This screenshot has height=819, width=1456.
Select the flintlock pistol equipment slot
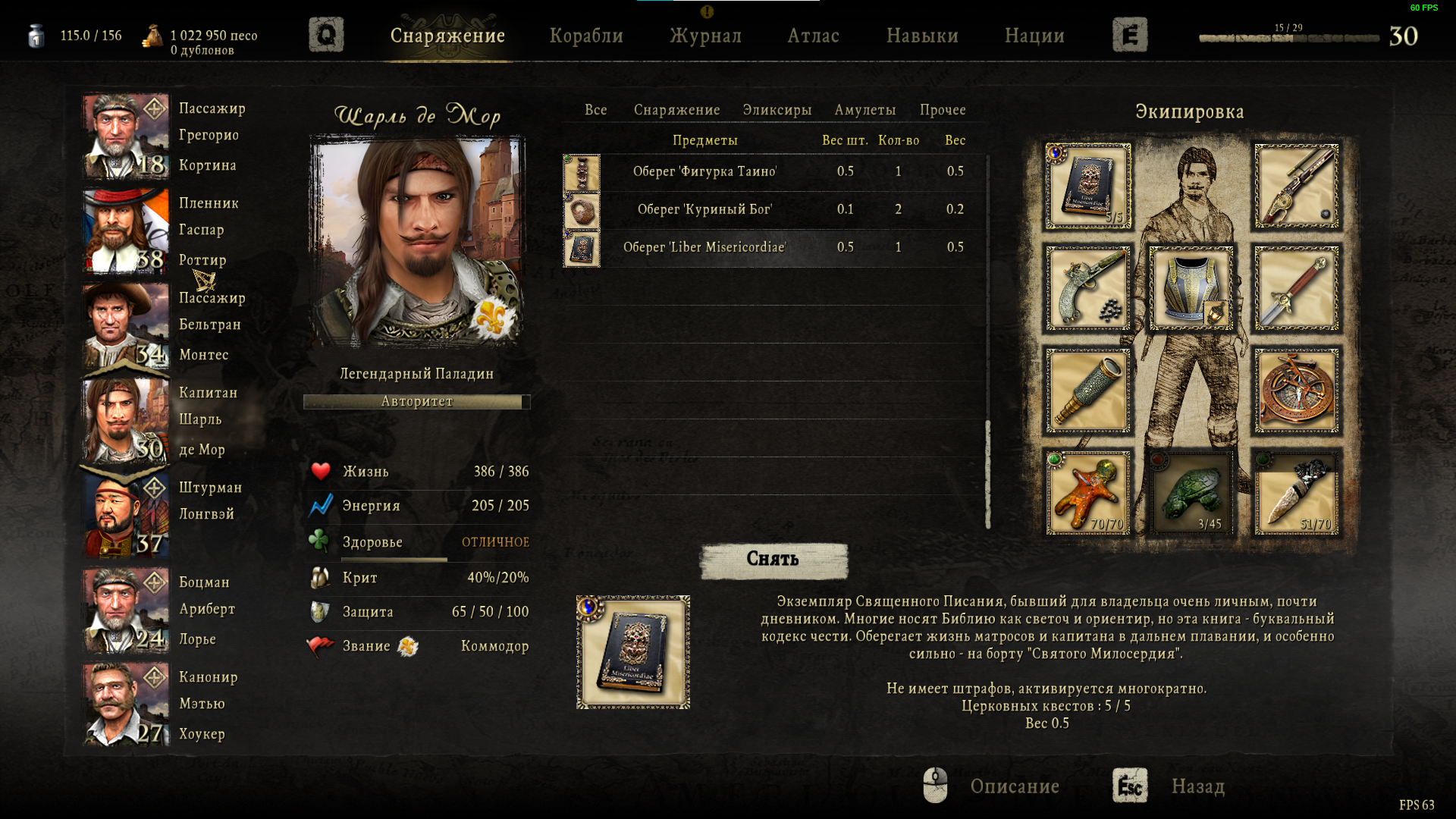[x=1087, y=288]
